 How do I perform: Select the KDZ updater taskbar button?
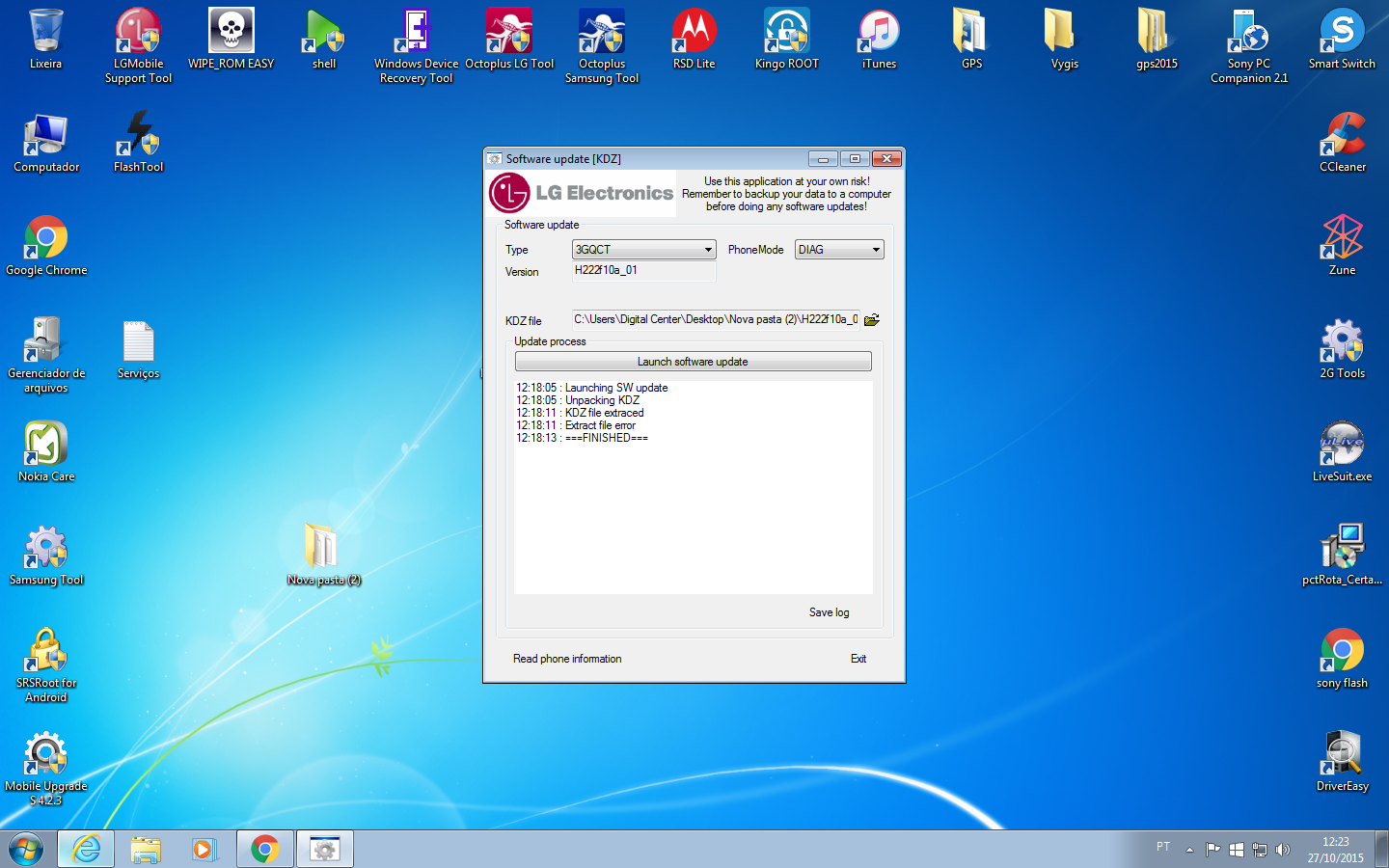pyautogui.click(x=325, y=849)
